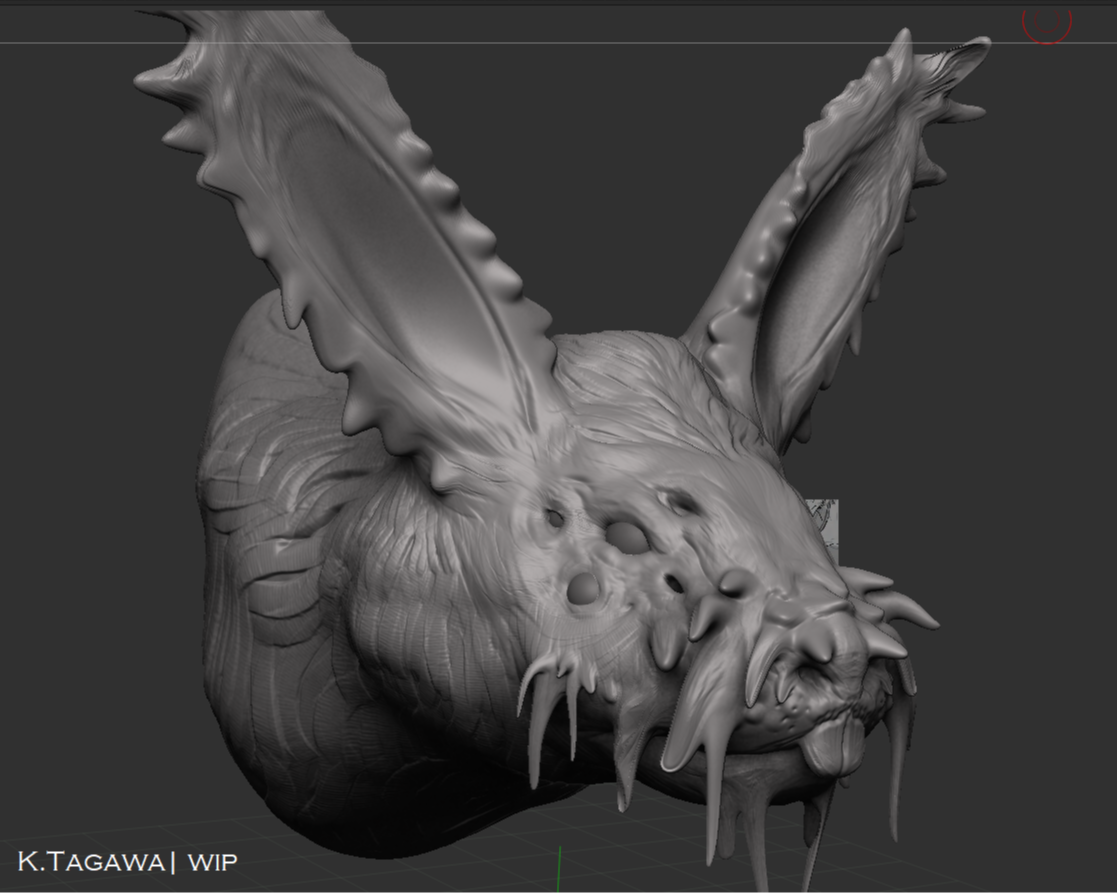The width and height of the screenshot is (1117, 893).
Task: Click the largest central eye socket
Action: coord(628,537)
